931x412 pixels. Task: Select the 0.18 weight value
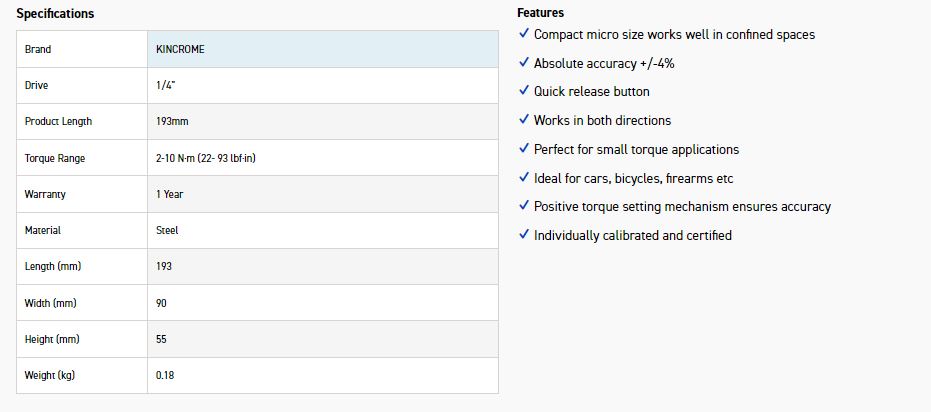pos(165,375)
